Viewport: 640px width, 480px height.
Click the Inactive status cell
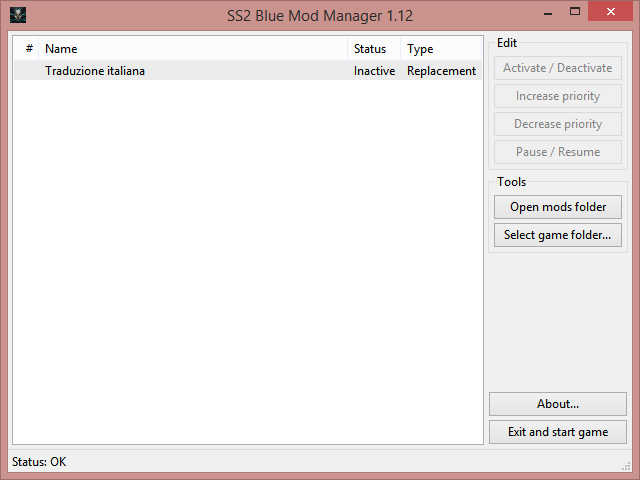pos(374,71)
